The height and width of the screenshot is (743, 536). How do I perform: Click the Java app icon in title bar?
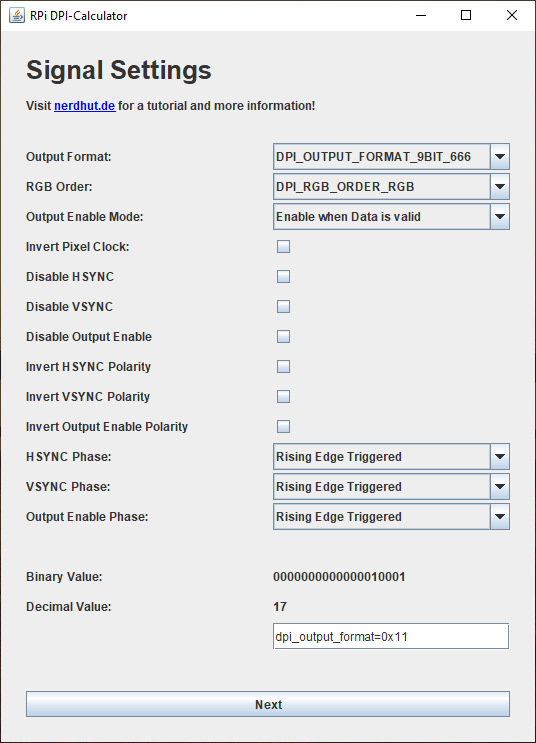pos(17,15)
